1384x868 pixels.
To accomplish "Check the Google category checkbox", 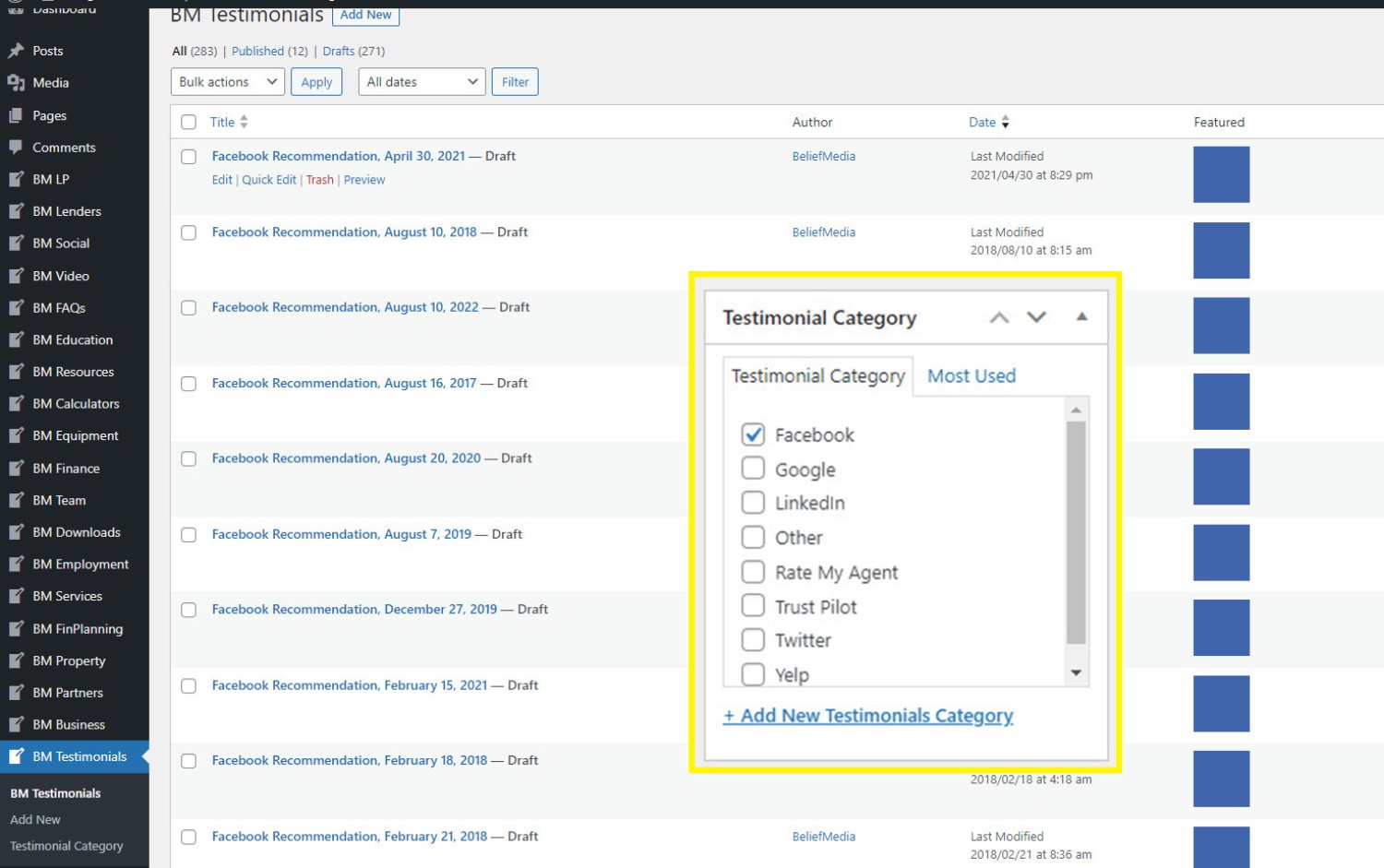I will pos(753,469).
